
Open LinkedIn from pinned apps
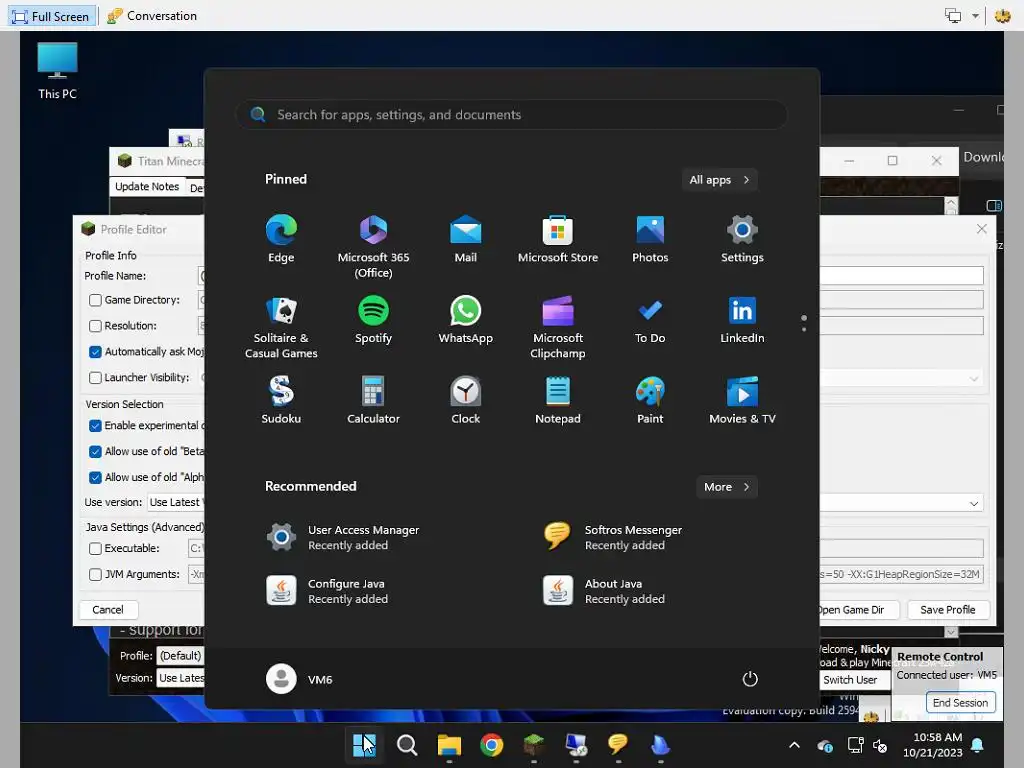click(742, 319)
